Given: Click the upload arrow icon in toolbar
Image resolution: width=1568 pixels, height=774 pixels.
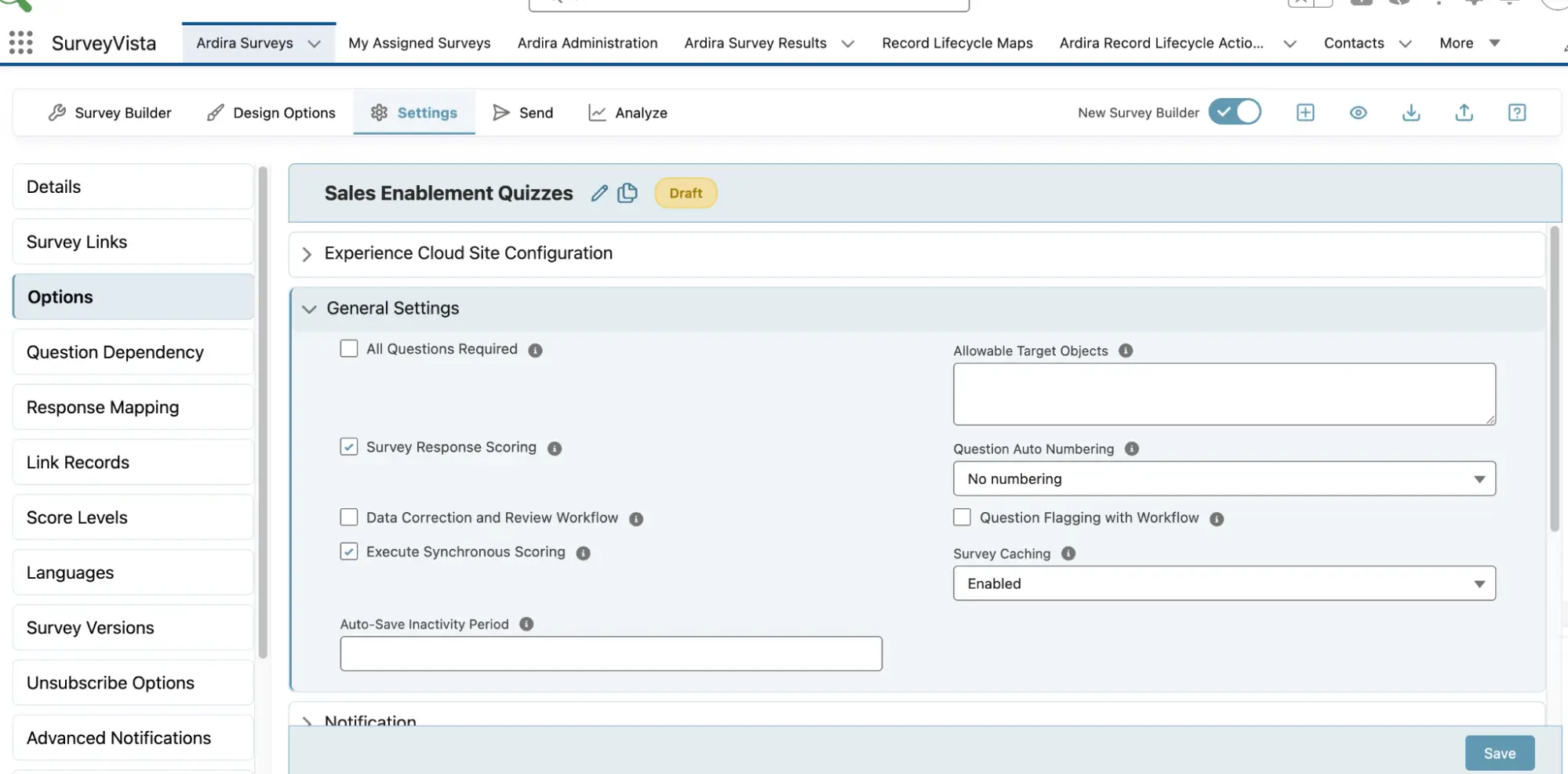Looking at the screenshot, I should point(1464,112).
